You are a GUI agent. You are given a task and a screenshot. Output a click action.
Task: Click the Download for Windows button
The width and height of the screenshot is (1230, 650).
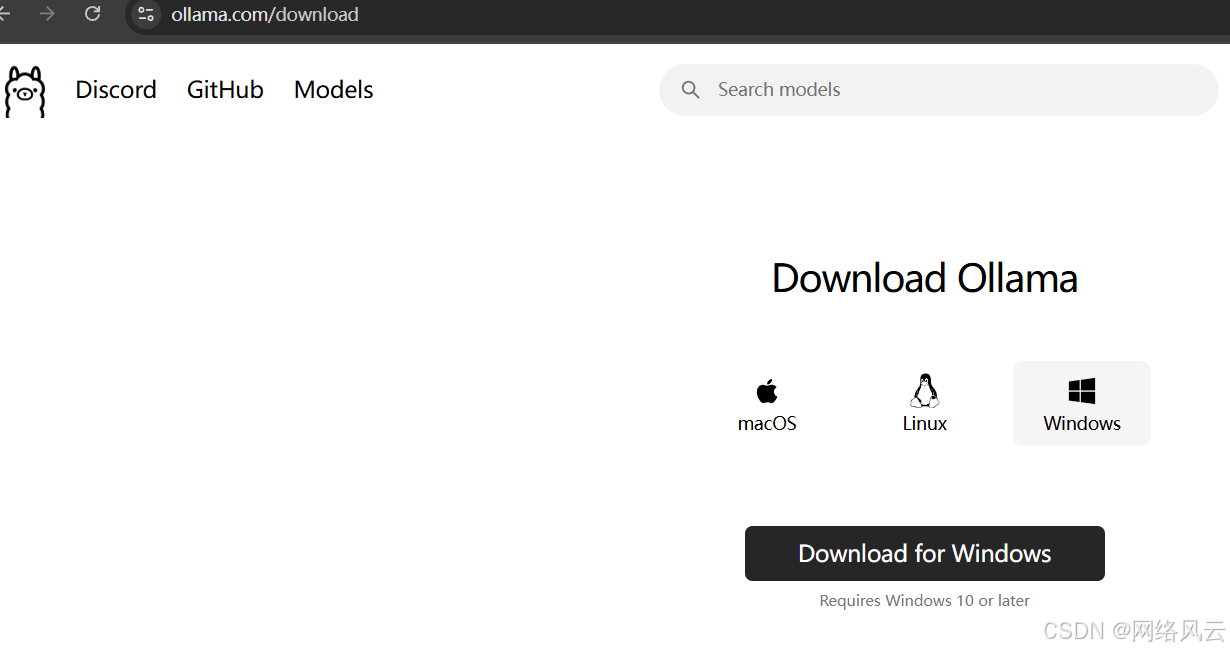(x=925, y=553)
